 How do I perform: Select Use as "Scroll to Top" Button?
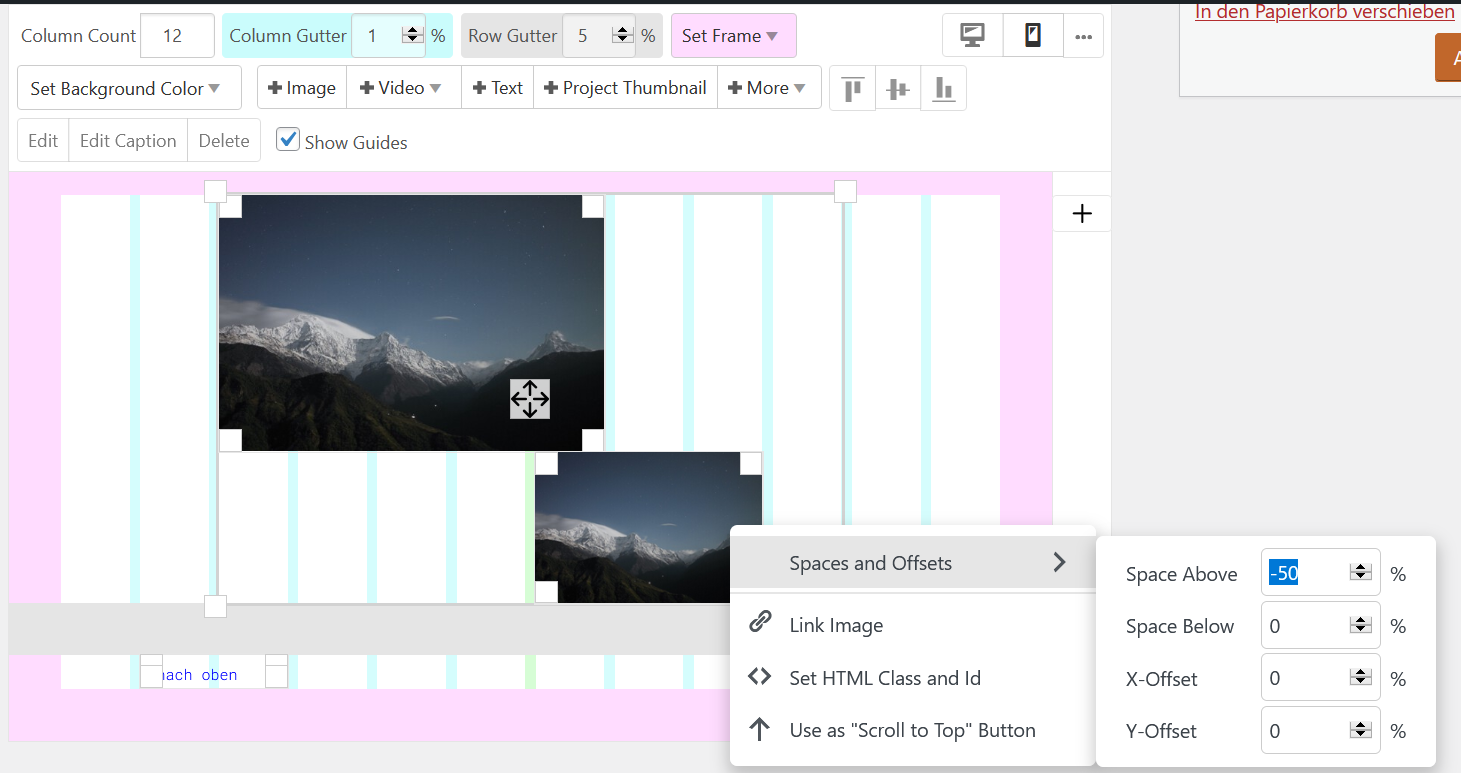[x=912, y=730]
